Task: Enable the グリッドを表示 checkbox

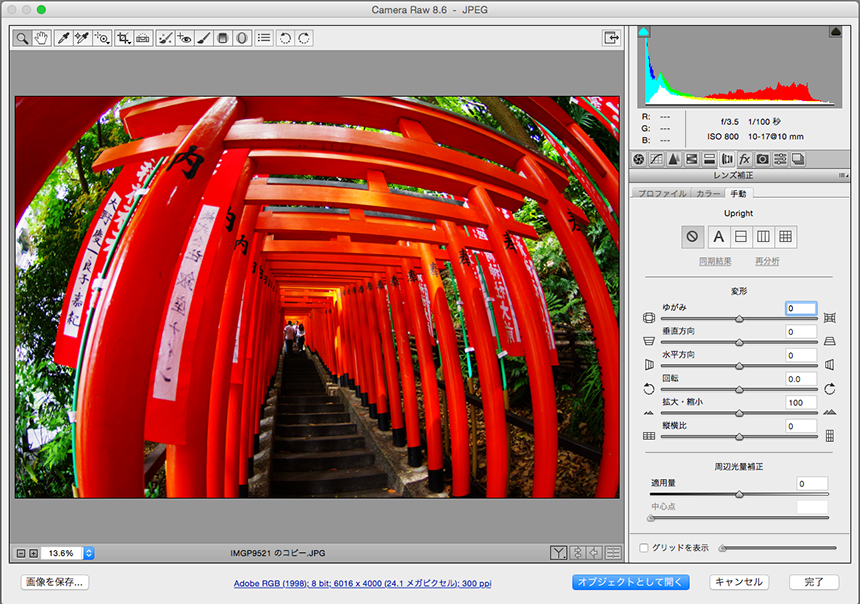Action: (644, 548)
